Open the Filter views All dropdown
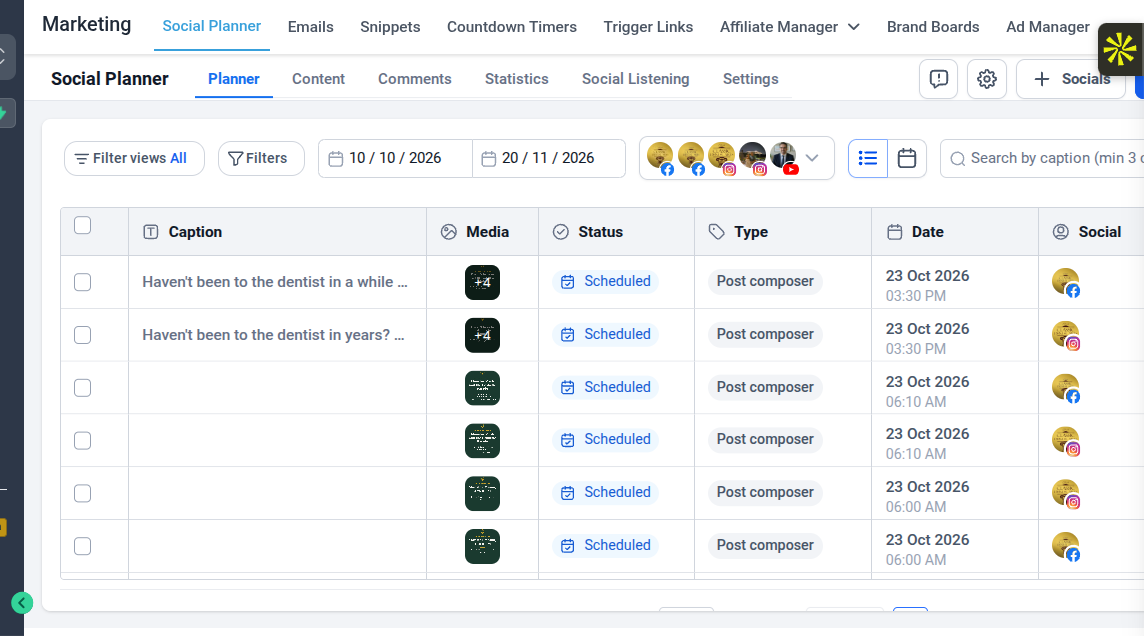 click(134, 158)
